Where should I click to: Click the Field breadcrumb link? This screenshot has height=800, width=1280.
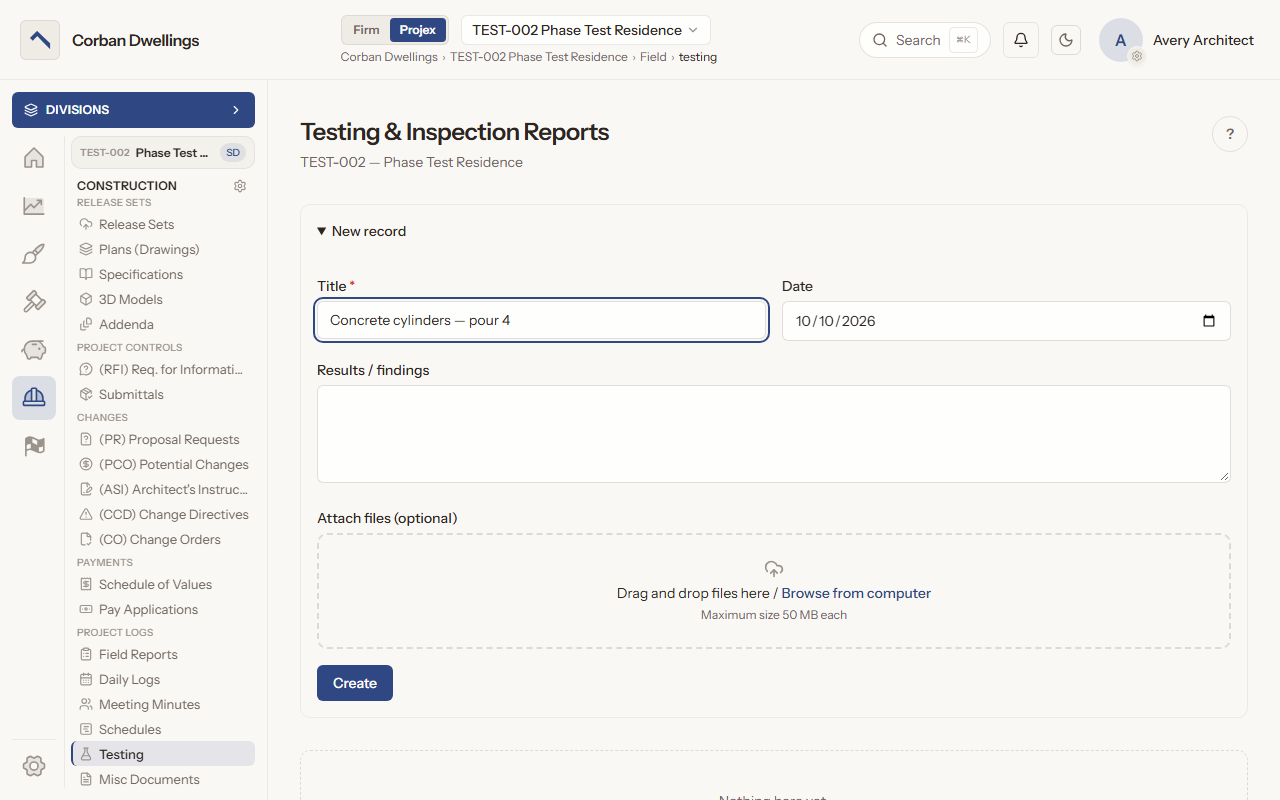[653, 57]
